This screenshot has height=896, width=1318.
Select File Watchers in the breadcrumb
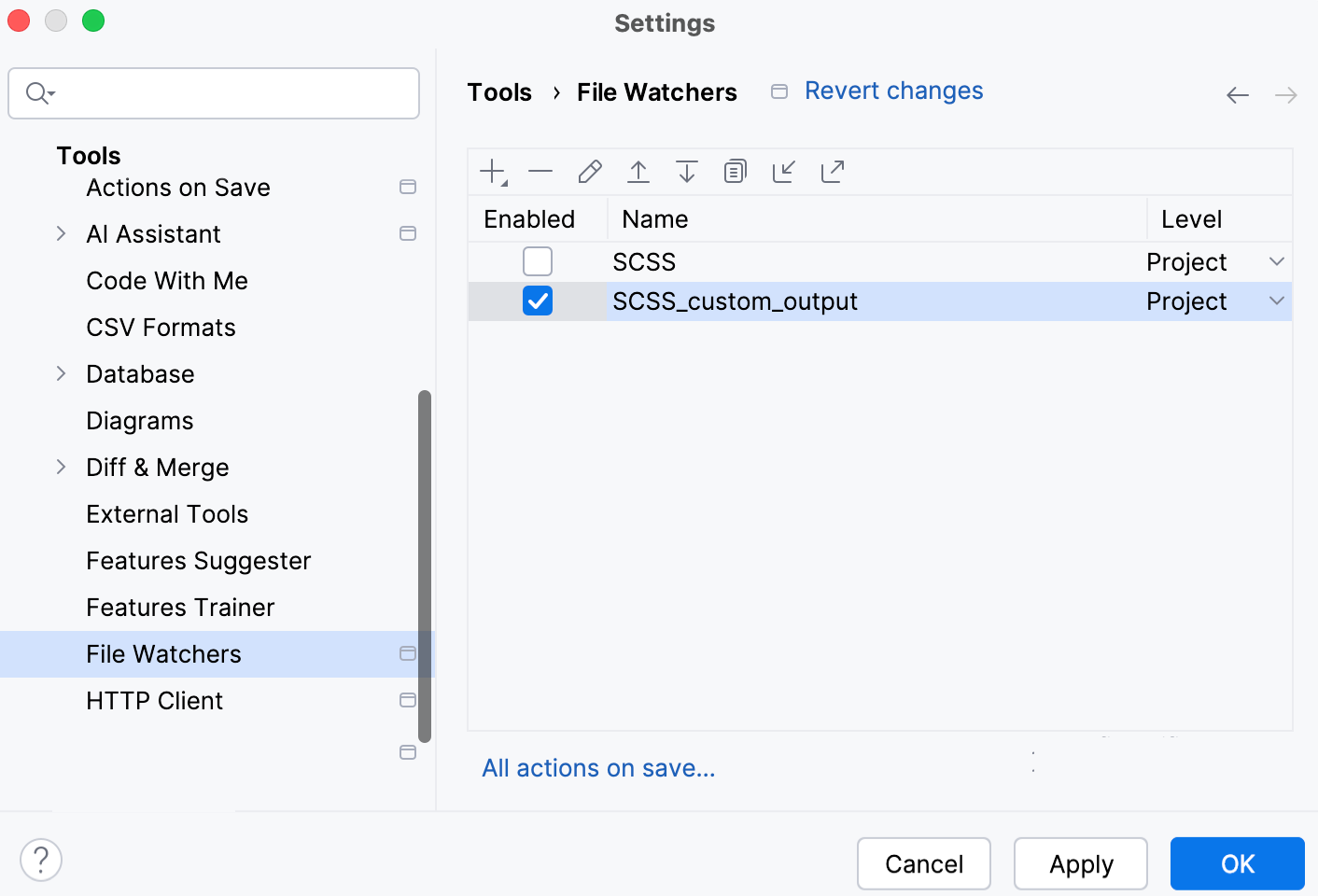(x=656, y=91)
